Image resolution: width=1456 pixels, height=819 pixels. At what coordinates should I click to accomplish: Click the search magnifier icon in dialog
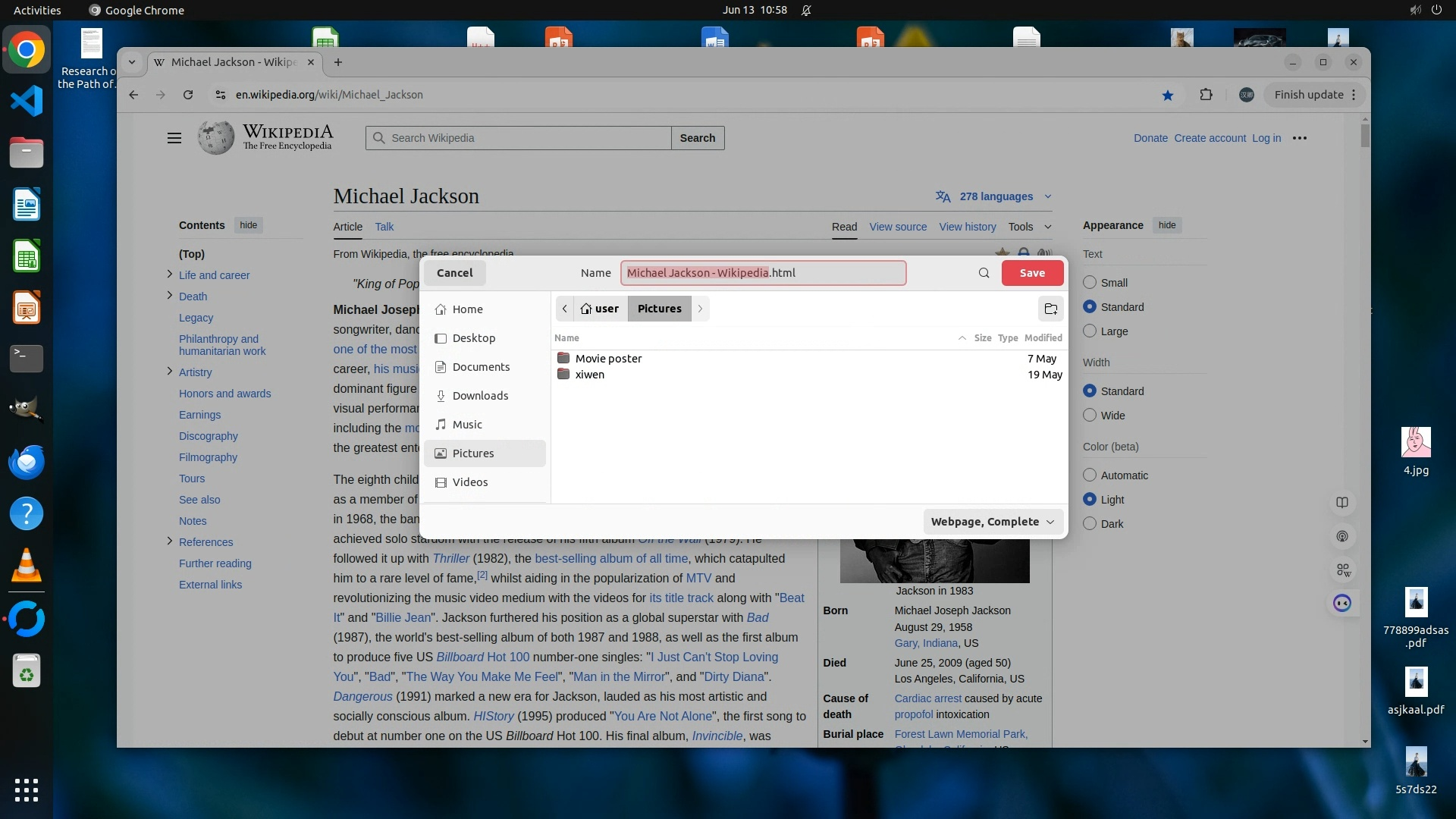[x=984, y=273]
